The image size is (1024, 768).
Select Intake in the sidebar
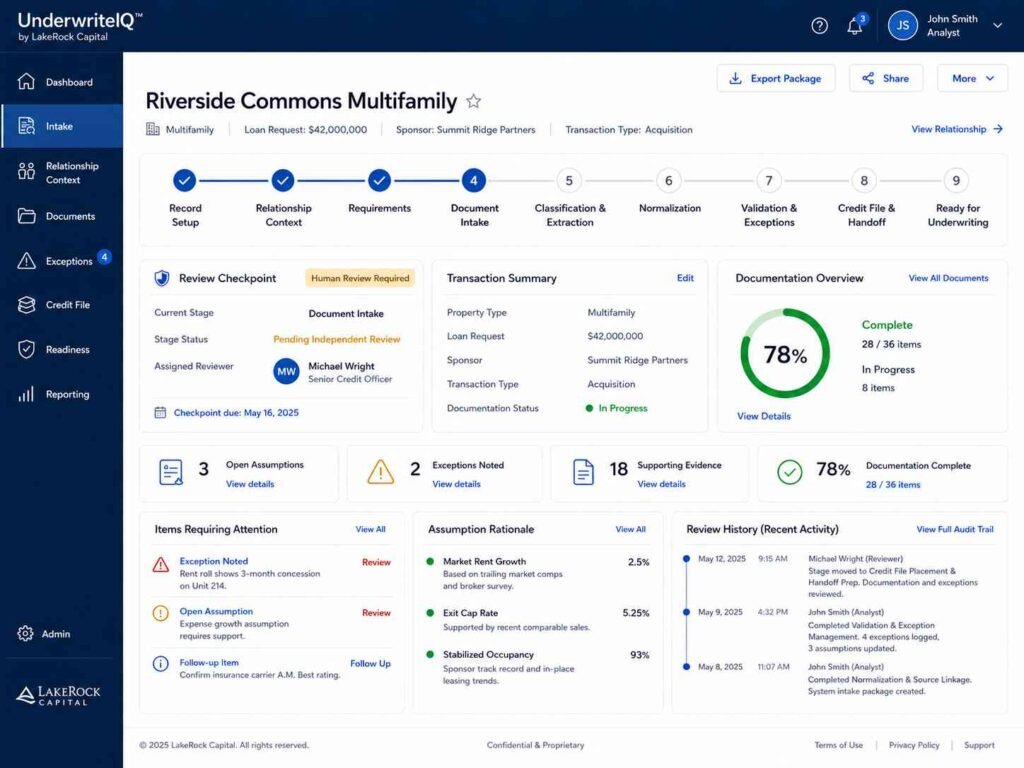click(61, 126)
